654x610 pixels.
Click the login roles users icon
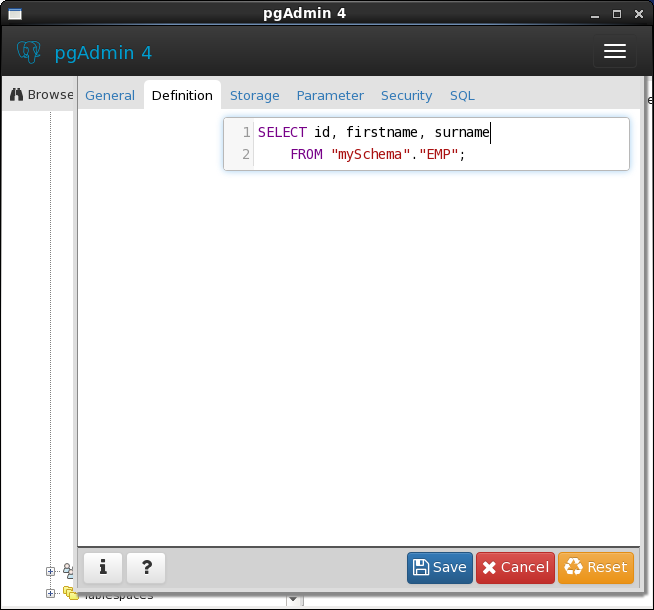coord(68,570)
